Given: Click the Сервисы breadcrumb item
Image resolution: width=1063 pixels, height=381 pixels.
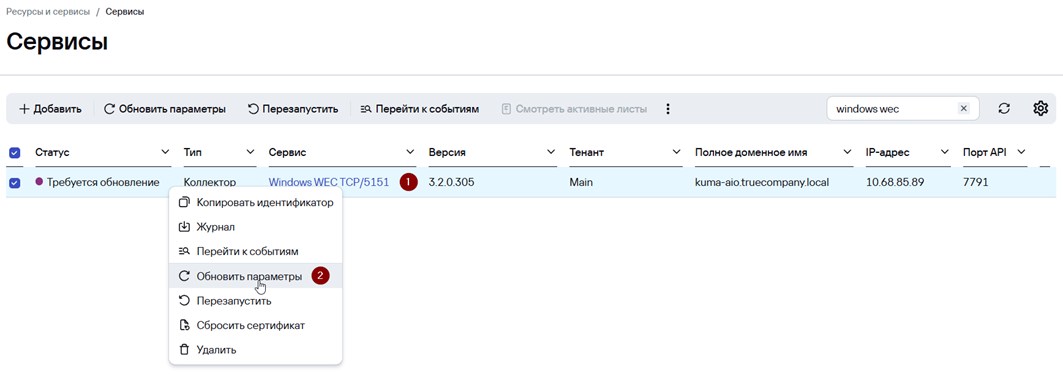Looking at the screenshot, I should [x=125, y=12].
